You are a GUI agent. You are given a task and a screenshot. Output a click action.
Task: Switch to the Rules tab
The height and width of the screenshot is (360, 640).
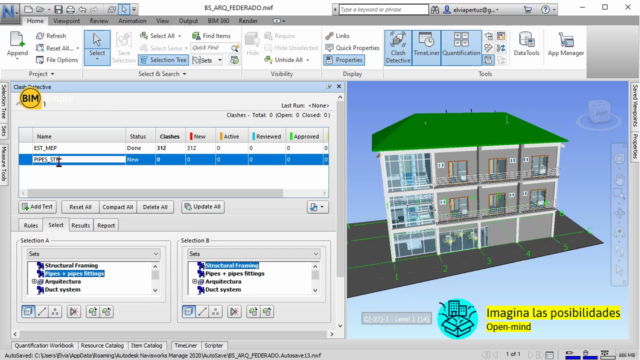click(x=31, y=225)
